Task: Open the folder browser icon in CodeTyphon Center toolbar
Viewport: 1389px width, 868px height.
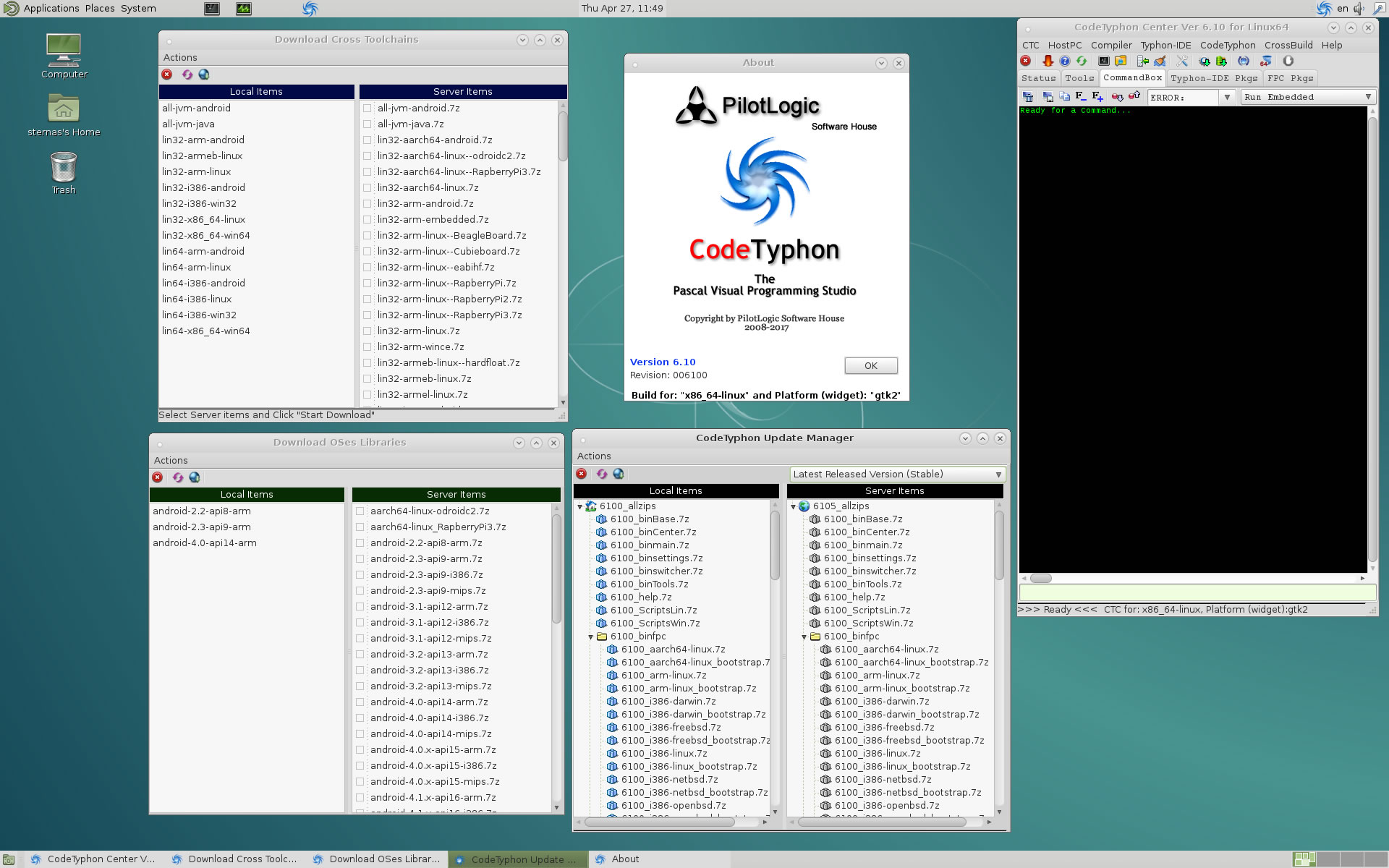Action: (x=1121, y=61)
